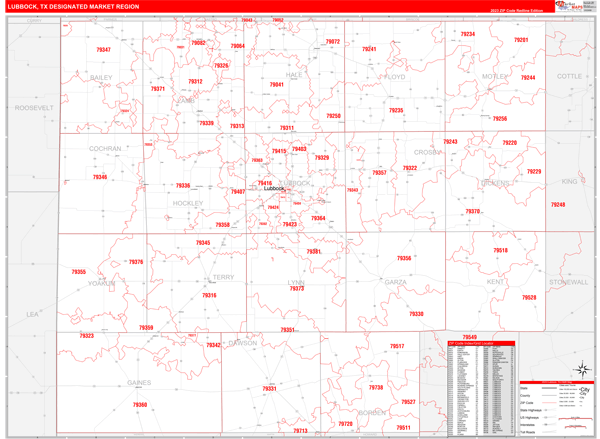Select the ROOSEVELT county label
Viewport: 600px width, 439px height.
34,108
